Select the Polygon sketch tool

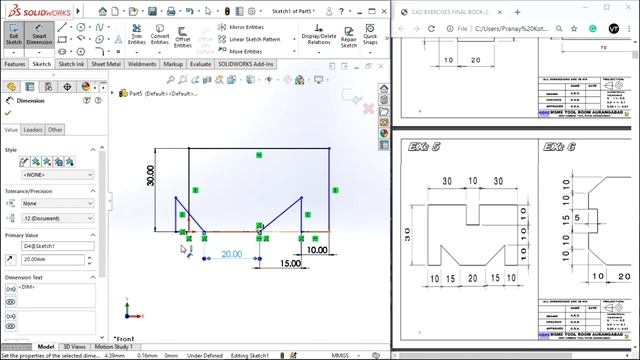pyautogui.click(x=81, y=51)
